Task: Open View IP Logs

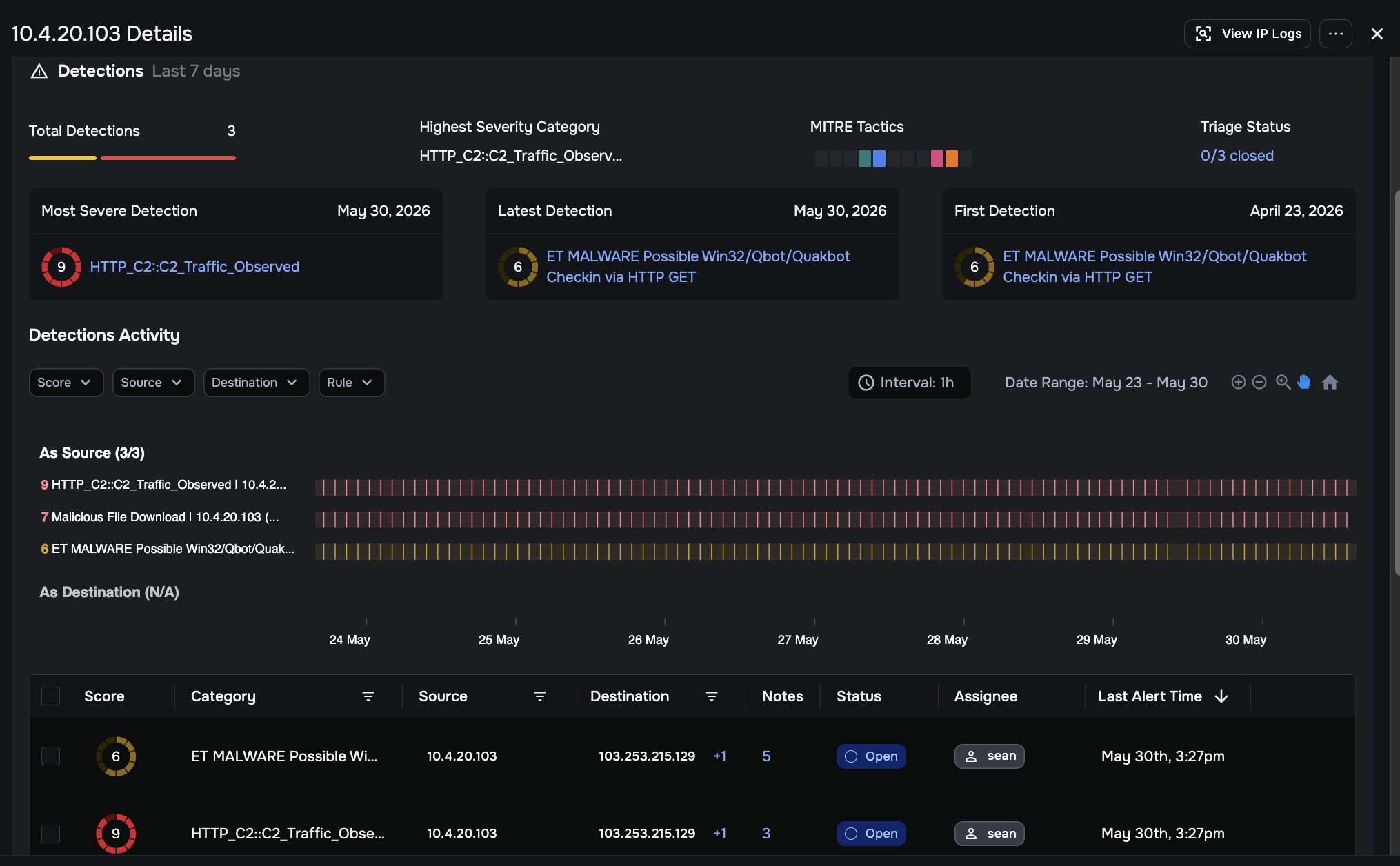Action: click(x=1247, y=34)
